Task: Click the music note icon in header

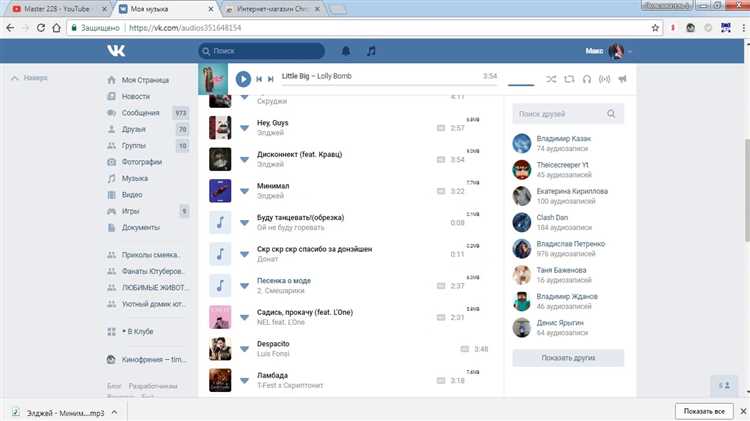Action: pos(371,50)
